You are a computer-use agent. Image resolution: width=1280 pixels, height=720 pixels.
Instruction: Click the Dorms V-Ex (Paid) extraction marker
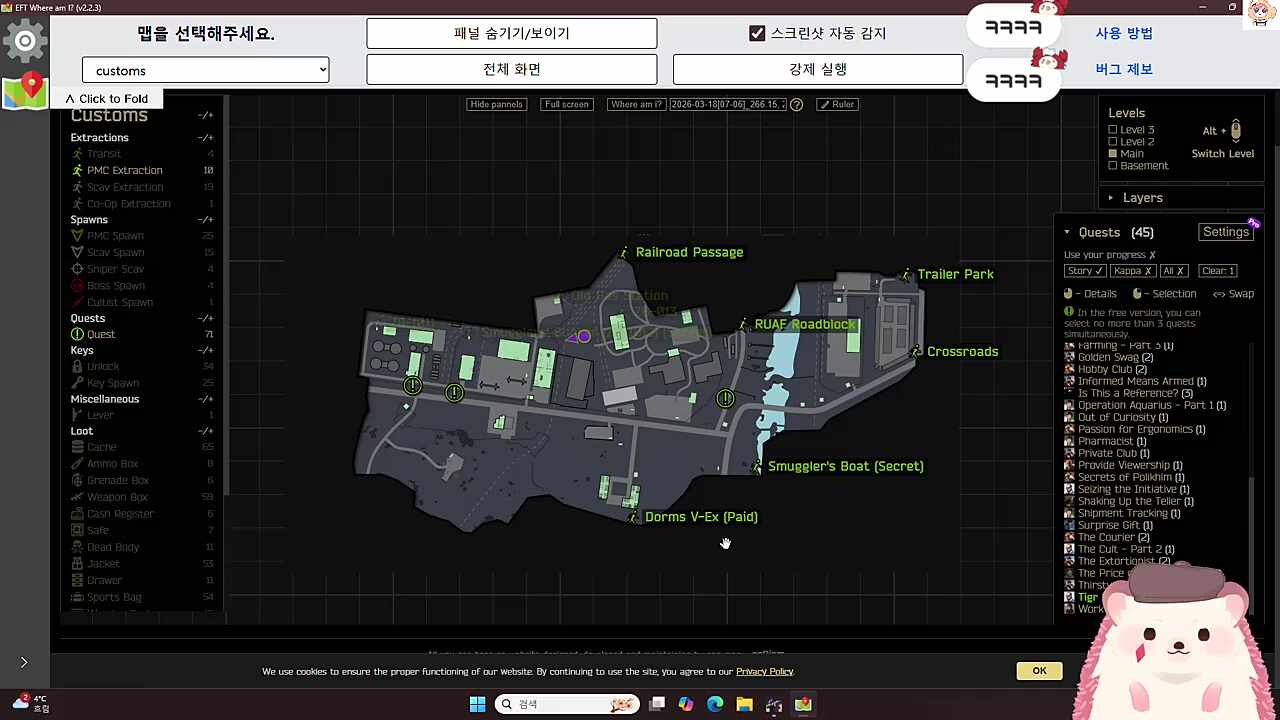[x=634, y=517]
